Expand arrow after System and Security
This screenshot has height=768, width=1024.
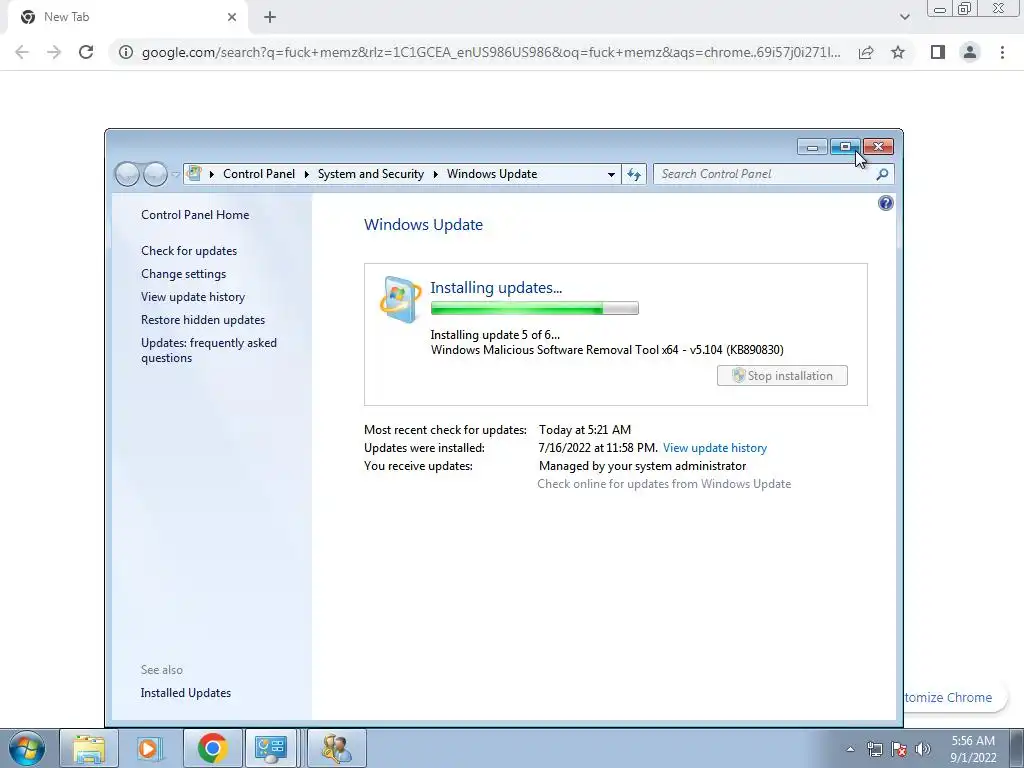pos(435,174)
